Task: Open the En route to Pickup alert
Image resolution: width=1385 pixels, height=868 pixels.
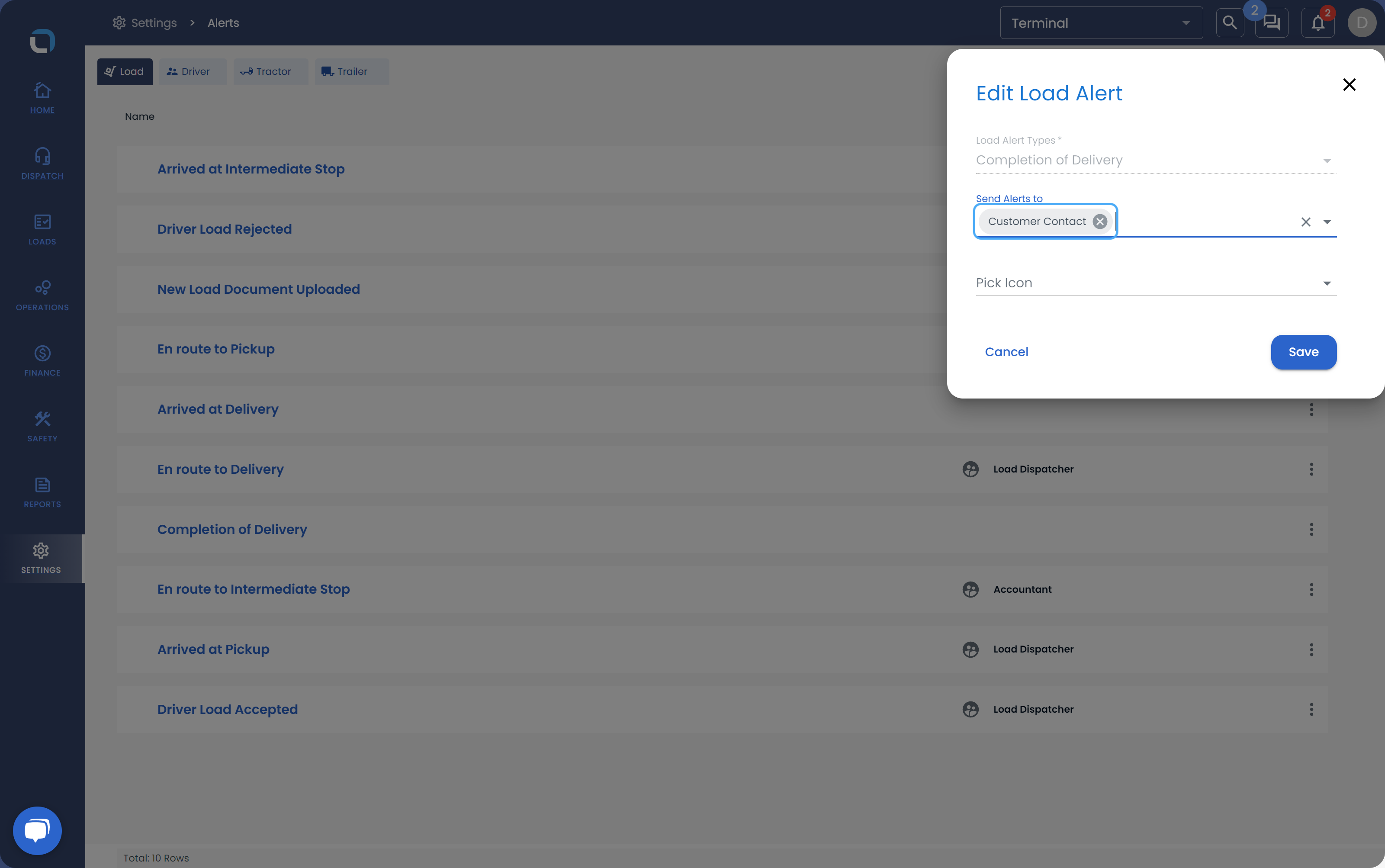Action: [x=216, y=349]
